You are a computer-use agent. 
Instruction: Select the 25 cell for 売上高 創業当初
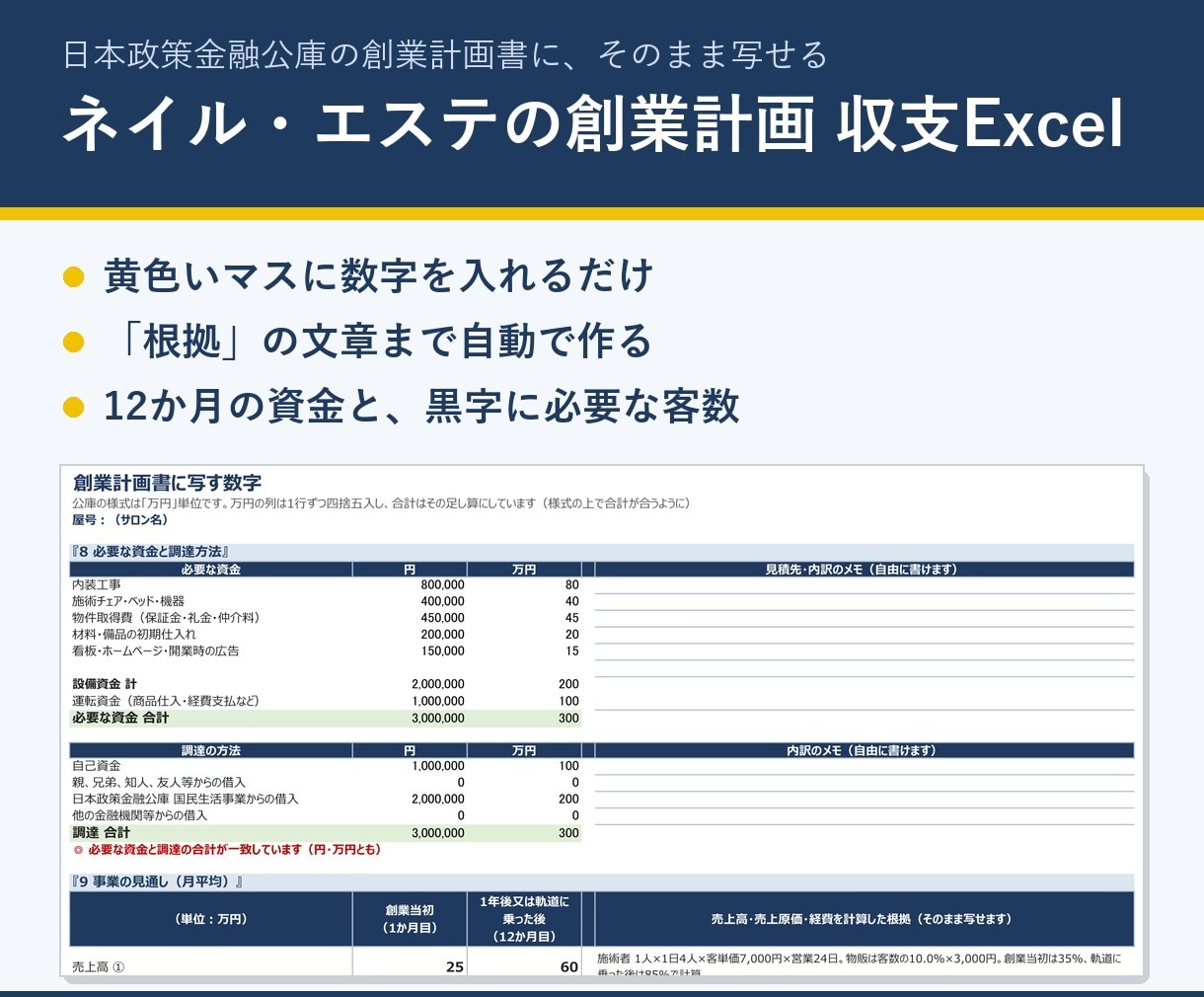[x=455, y=967]
